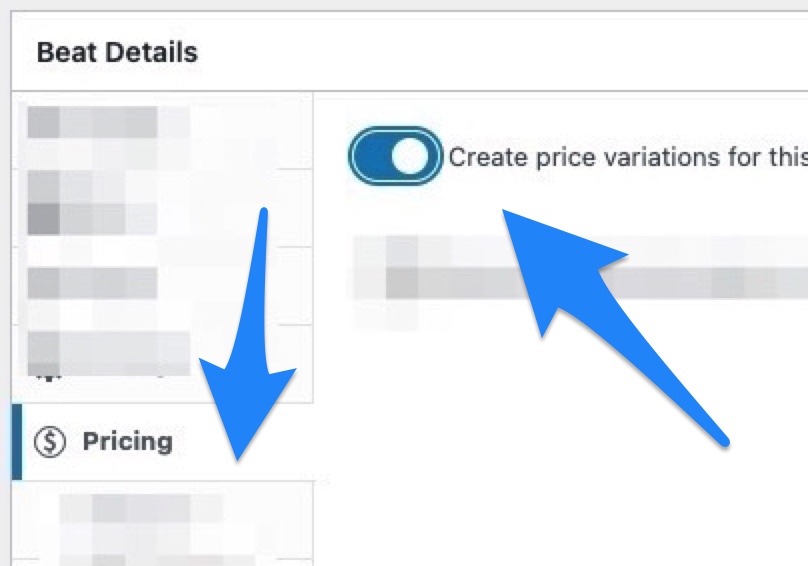Screen dimensions: 808x566
Task: Select the blurred tab directly above Pricing
Action: (x=162, y=364)
